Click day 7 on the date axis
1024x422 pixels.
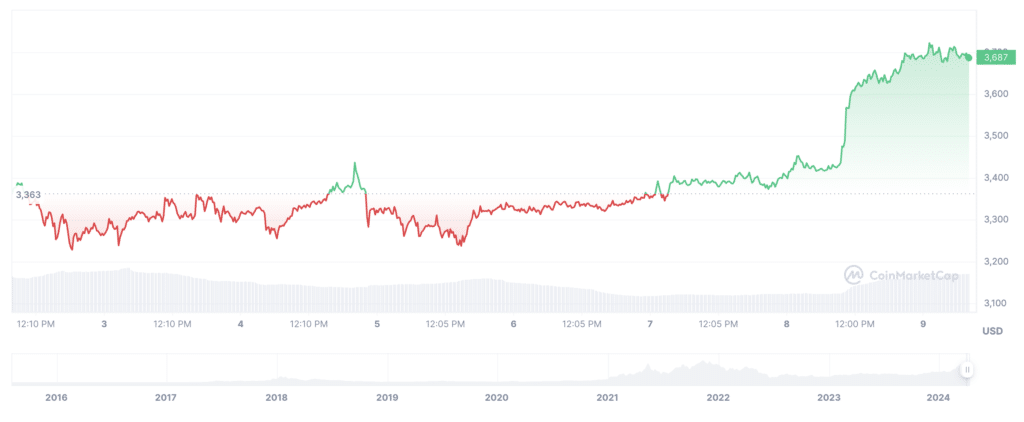pos(650,324)
